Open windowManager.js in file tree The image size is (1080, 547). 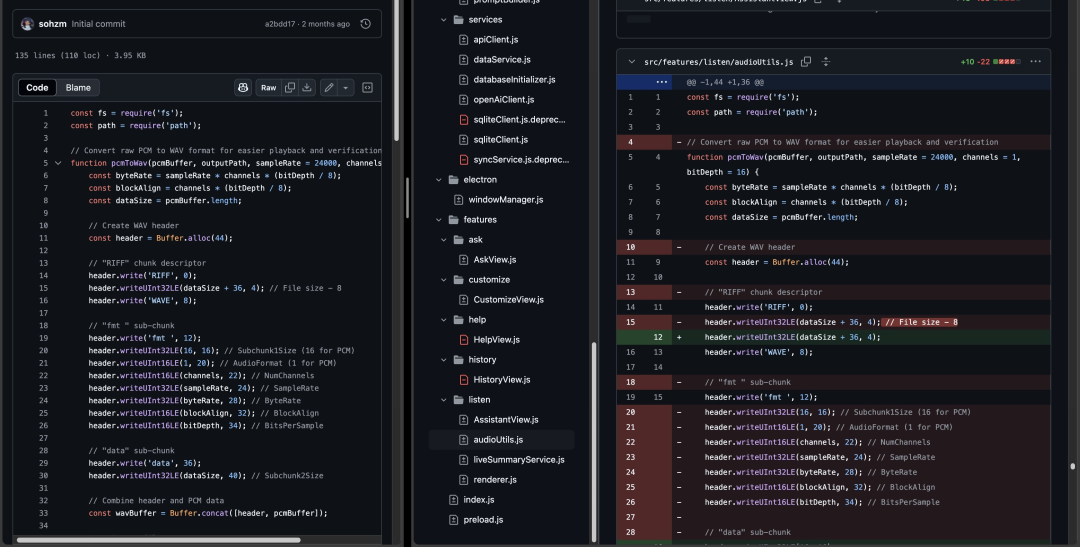[506, 200]
